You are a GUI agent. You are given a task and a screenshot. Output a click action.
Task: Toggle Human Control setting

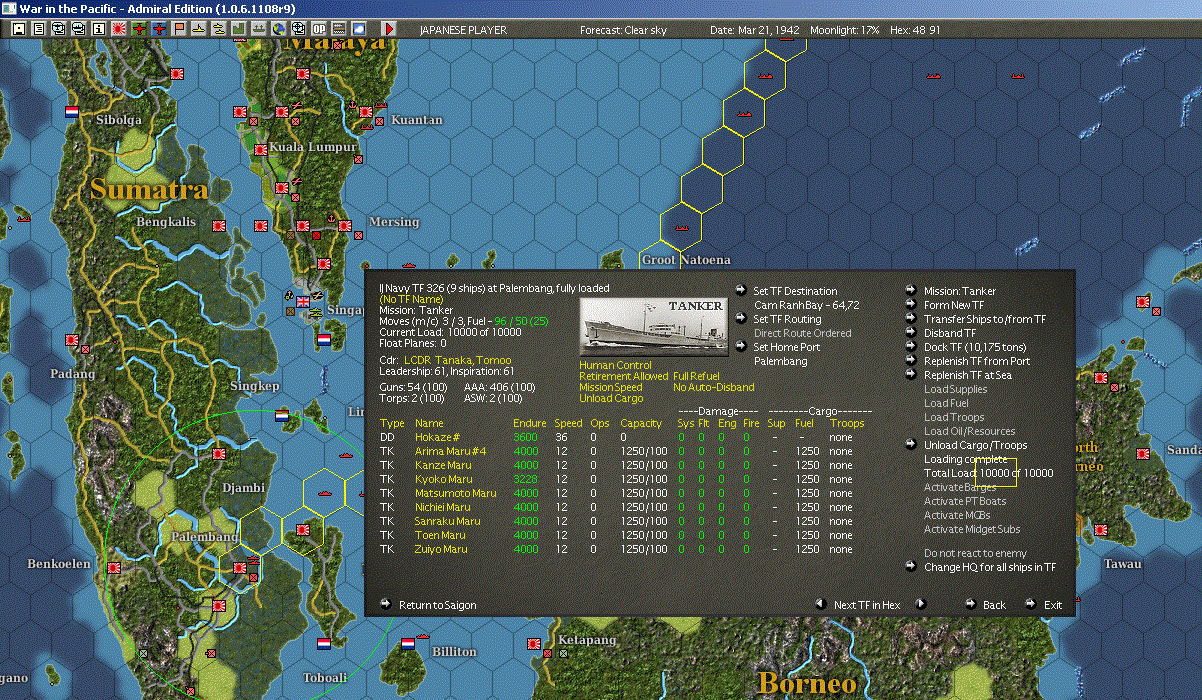(615, 366)
